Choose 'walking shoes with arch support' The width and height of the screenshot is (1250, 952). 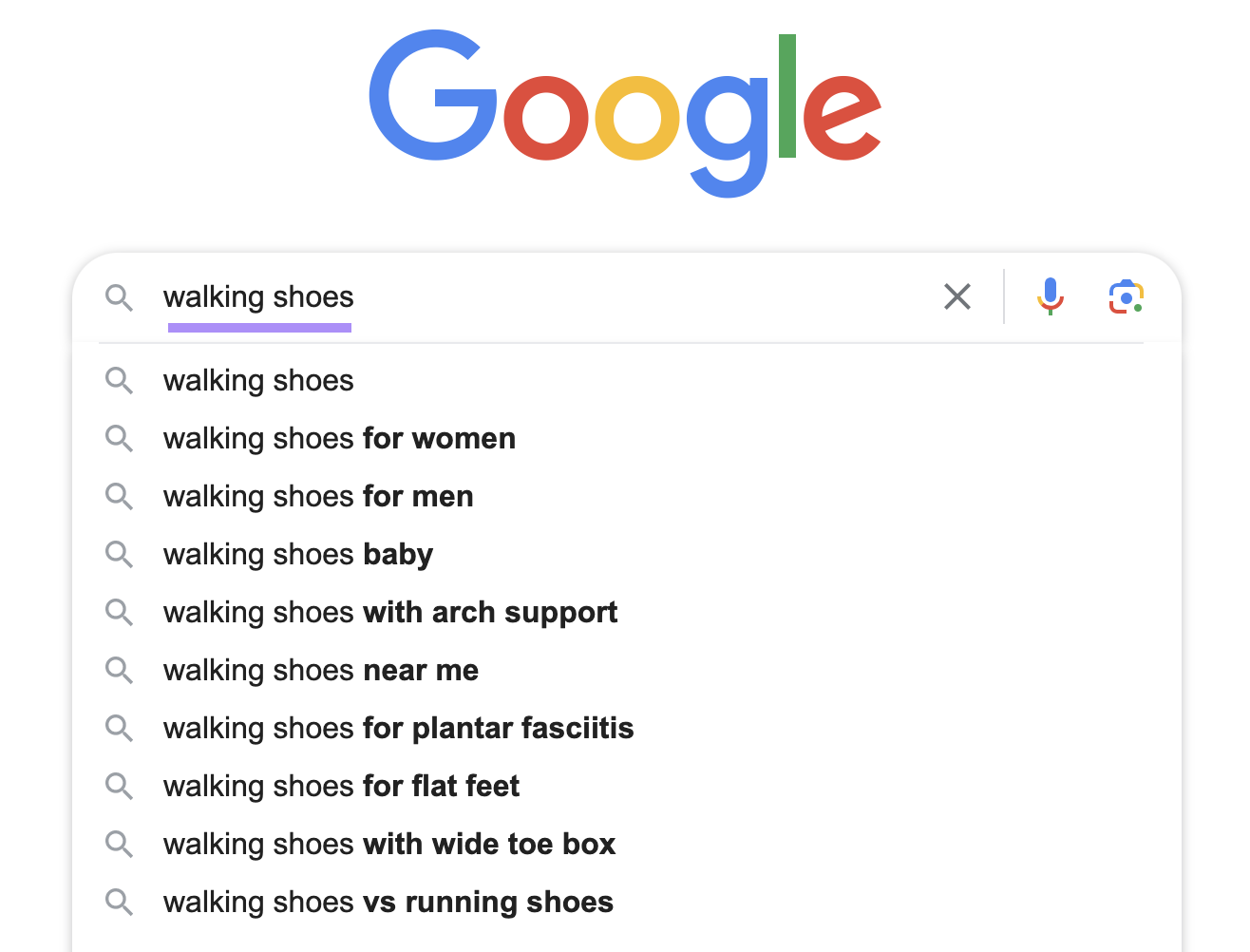tap(390, 612)
